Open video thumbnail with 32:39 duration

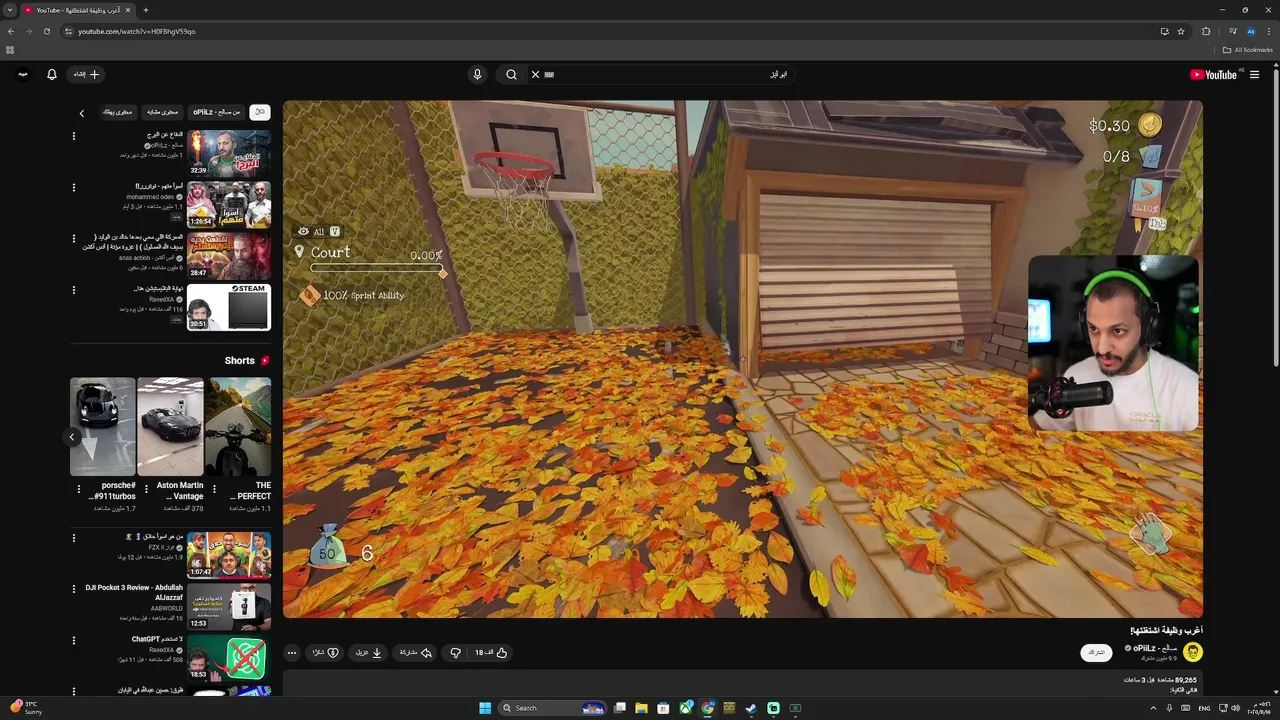click(x=228, y=153)
